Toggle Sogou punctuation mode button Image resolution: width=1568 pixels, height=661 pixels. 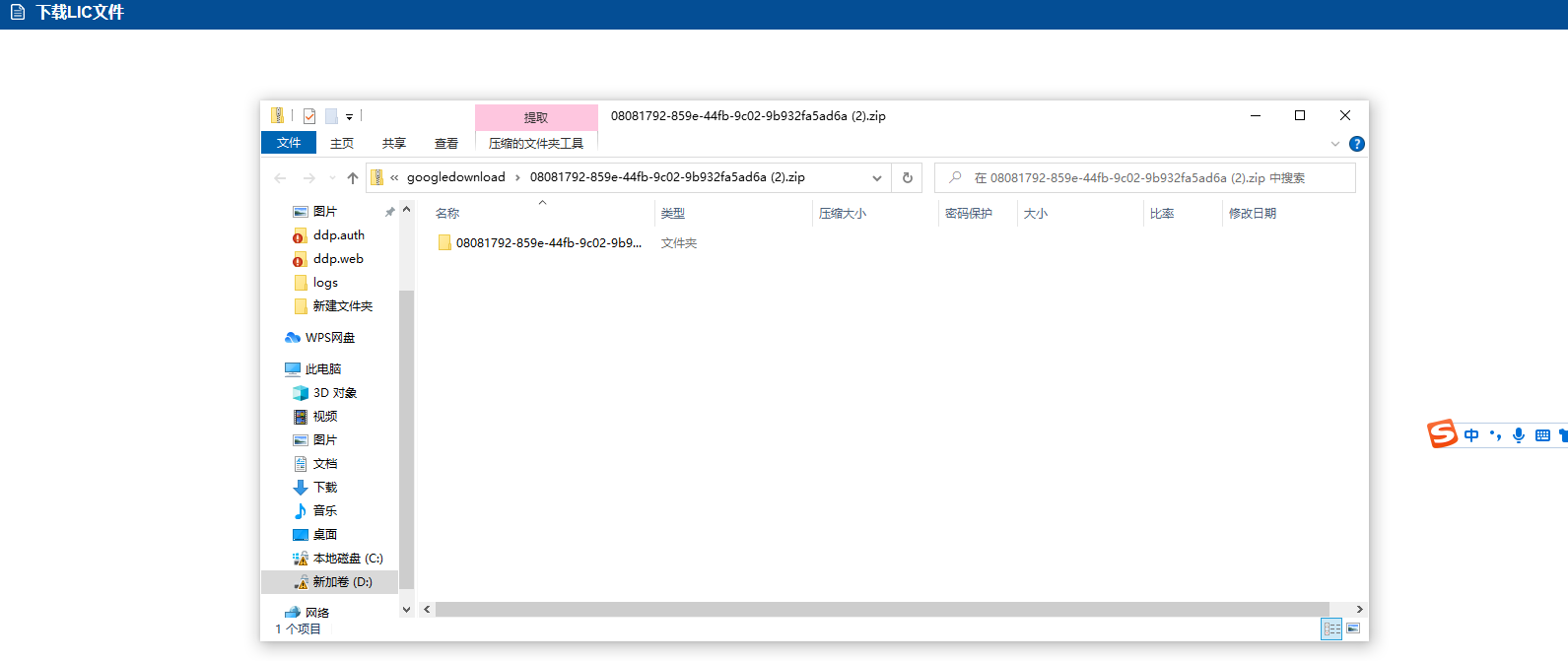pyautogui.click(x=1495, y=435)
